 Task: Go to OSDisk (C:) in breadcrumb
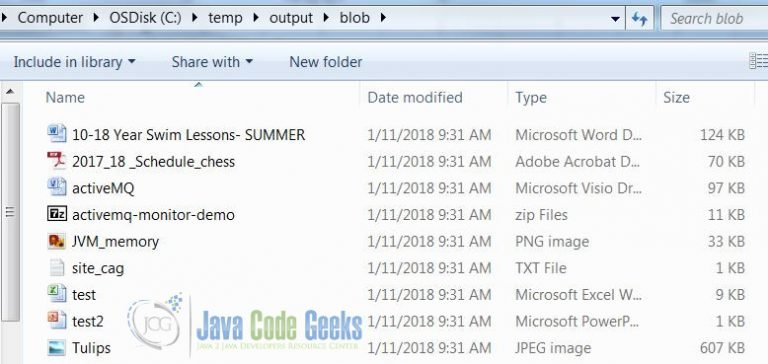pos(145,18)
